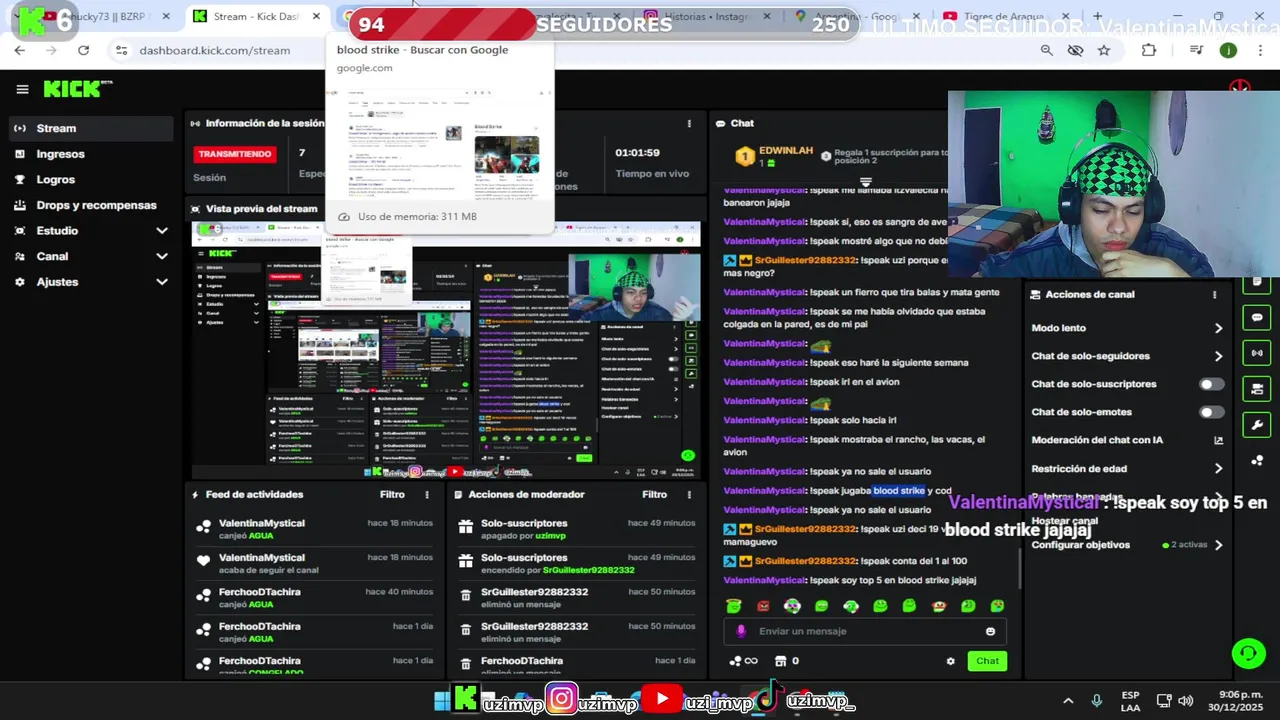This screenshot has height=720, width=1280.
Task: Go back in browser history
Action: coord(20,50)
